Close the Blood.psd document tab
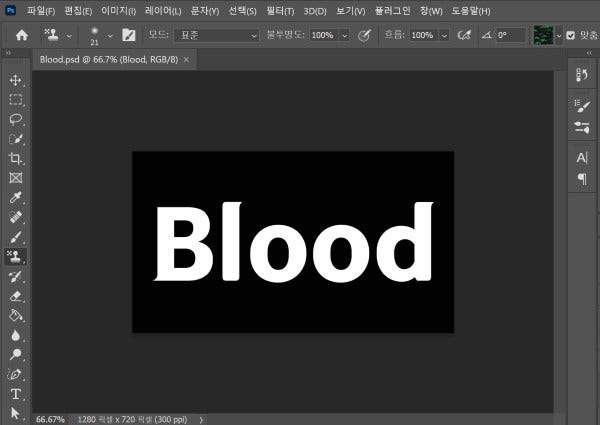 186,60
